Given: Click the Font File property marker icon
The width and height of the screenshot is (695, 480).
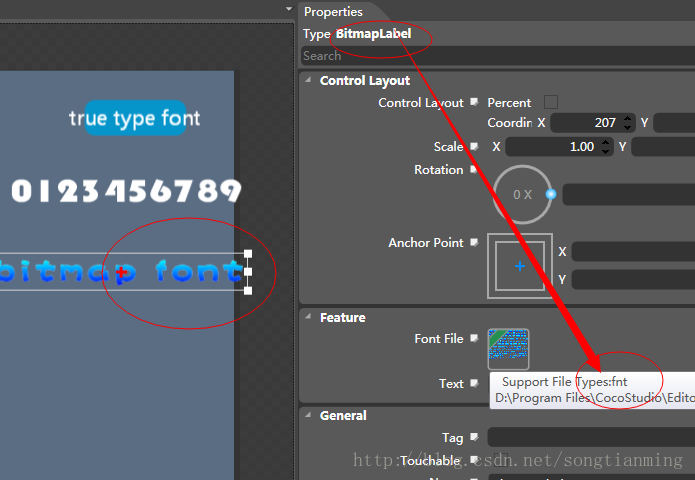Looking at the screenshot, I should pos(474,339).
